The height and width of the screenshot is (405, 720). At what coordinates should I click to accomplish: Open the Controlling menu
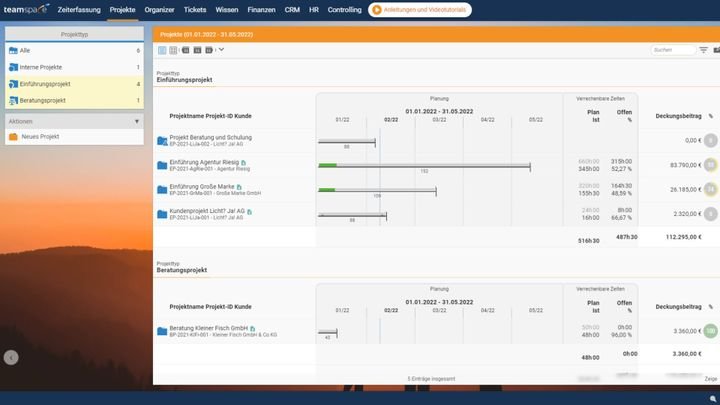pos(345,9)
